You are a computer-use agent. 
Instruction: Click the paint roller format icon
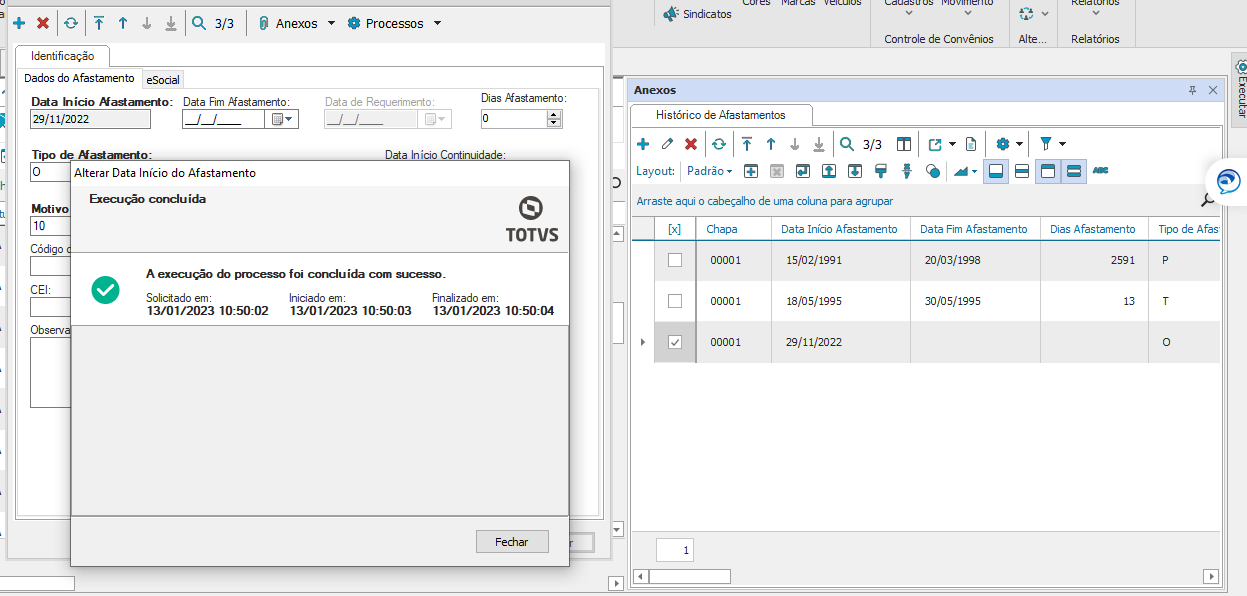(x=881, y=171)
